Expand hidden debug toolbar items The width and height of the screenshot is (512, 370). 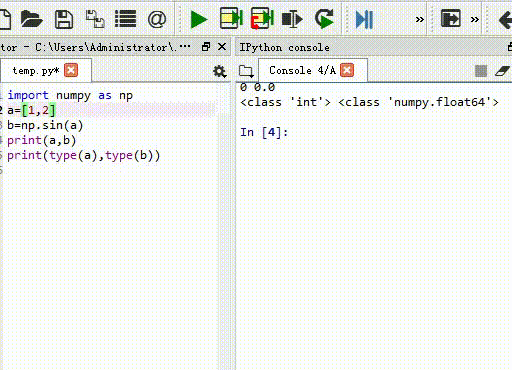tap(420, 19)
